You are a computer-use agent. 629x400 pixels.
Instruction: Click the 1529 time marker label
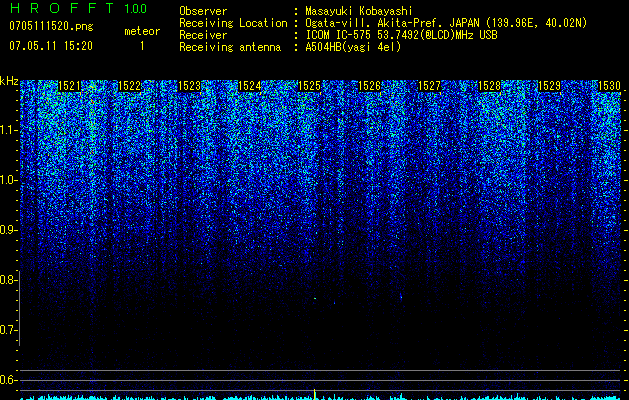pyautogui.click(x=549, y=86)
